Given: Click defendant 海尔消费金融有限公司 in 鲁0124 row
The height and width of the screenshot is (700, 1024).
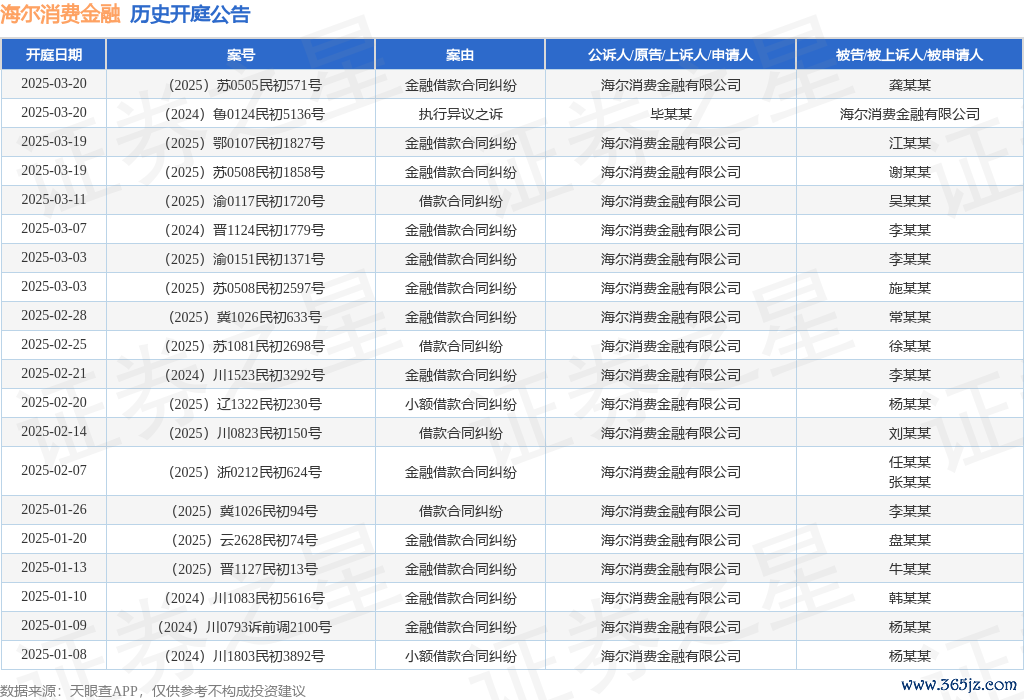Looking at the screenshot, I should click(910, 114).
